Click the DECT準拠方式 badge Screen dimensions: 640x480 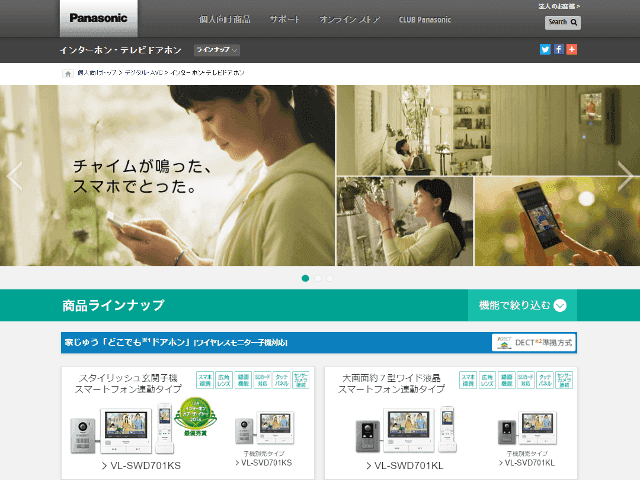(x=534, y=342)
